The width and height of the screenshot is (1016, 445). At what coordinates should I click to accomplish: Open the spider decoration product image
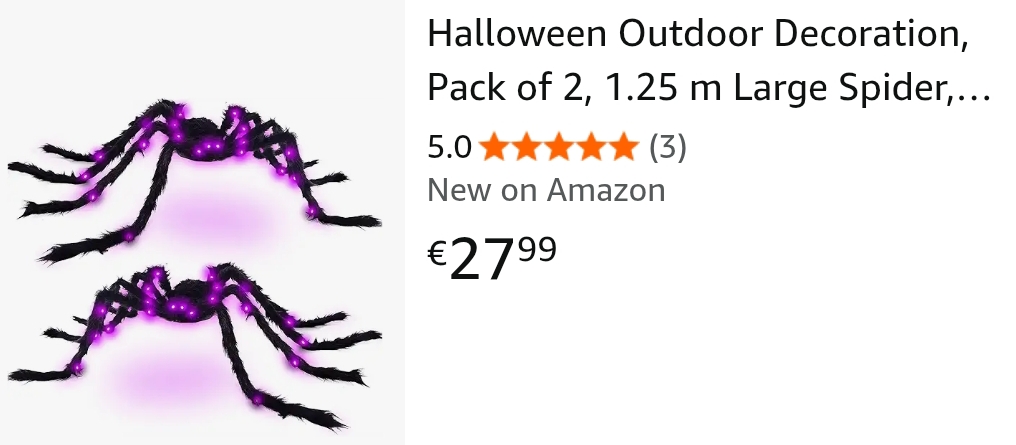coord(202,222)
